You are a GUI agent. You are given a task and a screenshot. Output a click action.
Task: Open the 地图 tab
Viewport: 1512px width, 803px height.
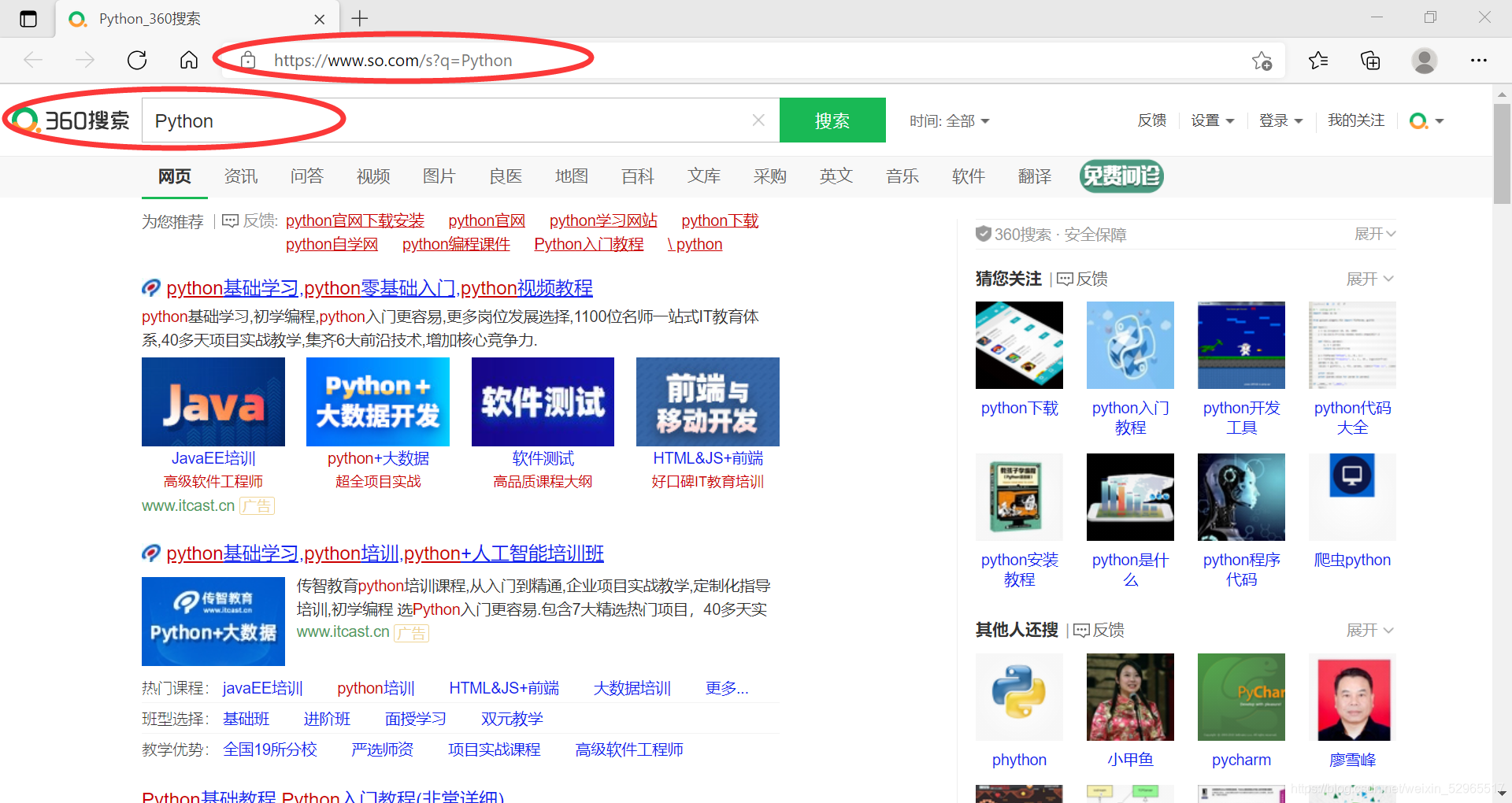tap(572, 176)
